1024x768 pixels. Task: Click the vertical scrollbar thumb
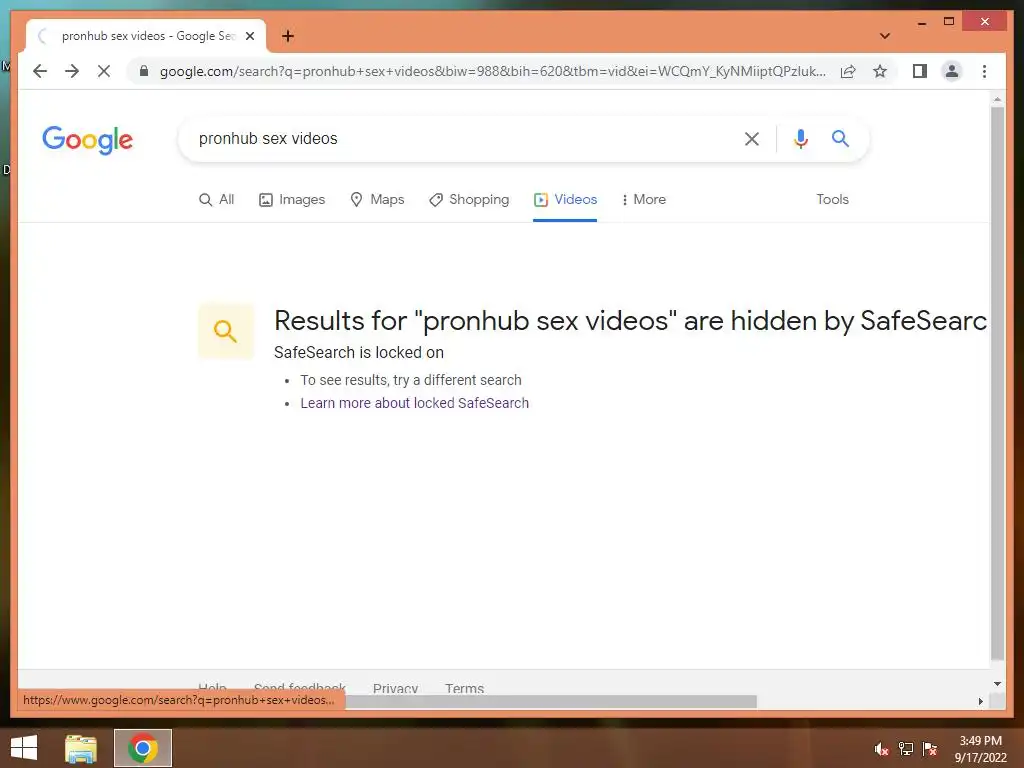997,383
